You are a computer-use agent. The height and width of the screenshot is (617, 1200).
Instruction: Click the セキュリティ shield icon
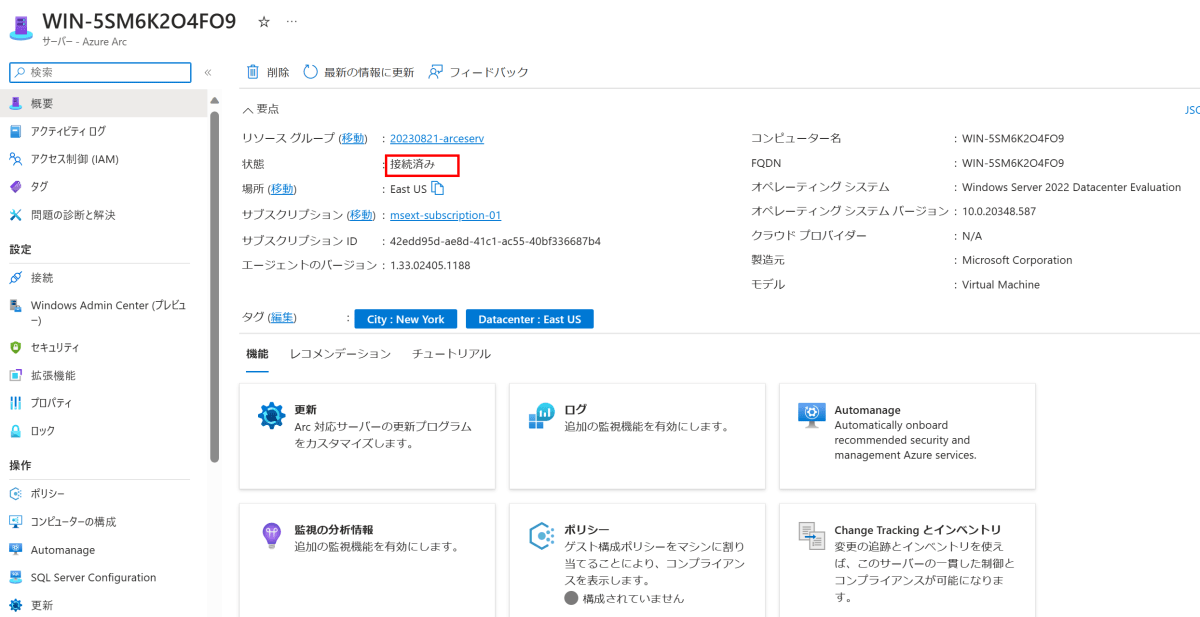[x=15, y=347]
